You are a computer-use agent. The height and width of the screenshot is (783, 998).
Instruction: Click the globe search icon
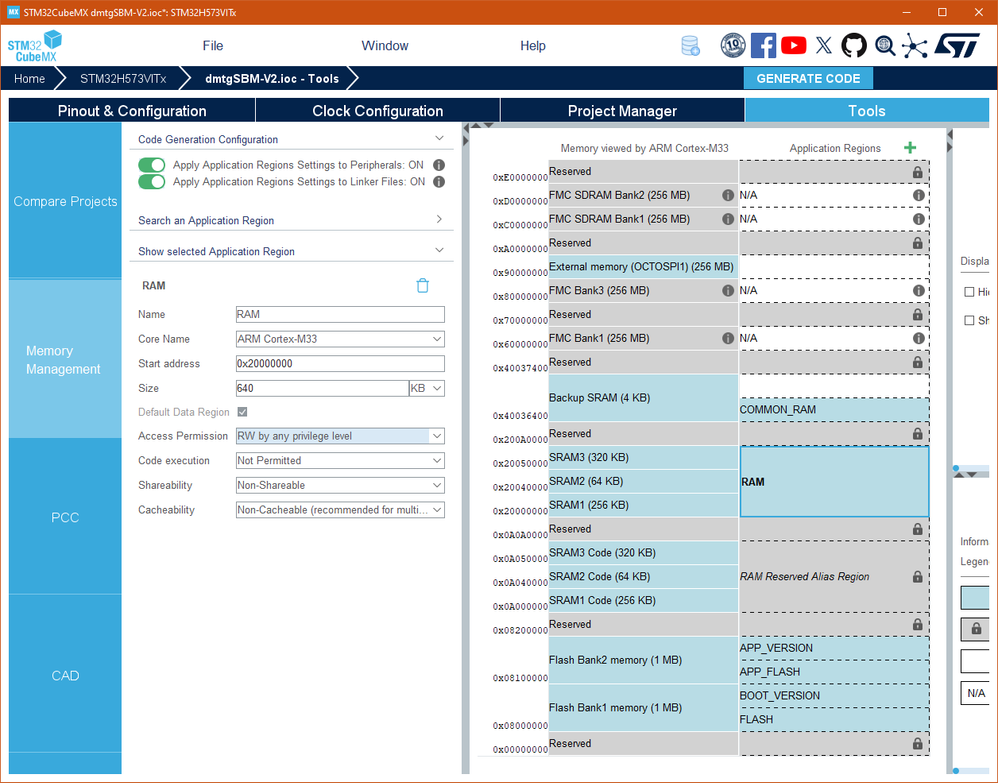885,46
